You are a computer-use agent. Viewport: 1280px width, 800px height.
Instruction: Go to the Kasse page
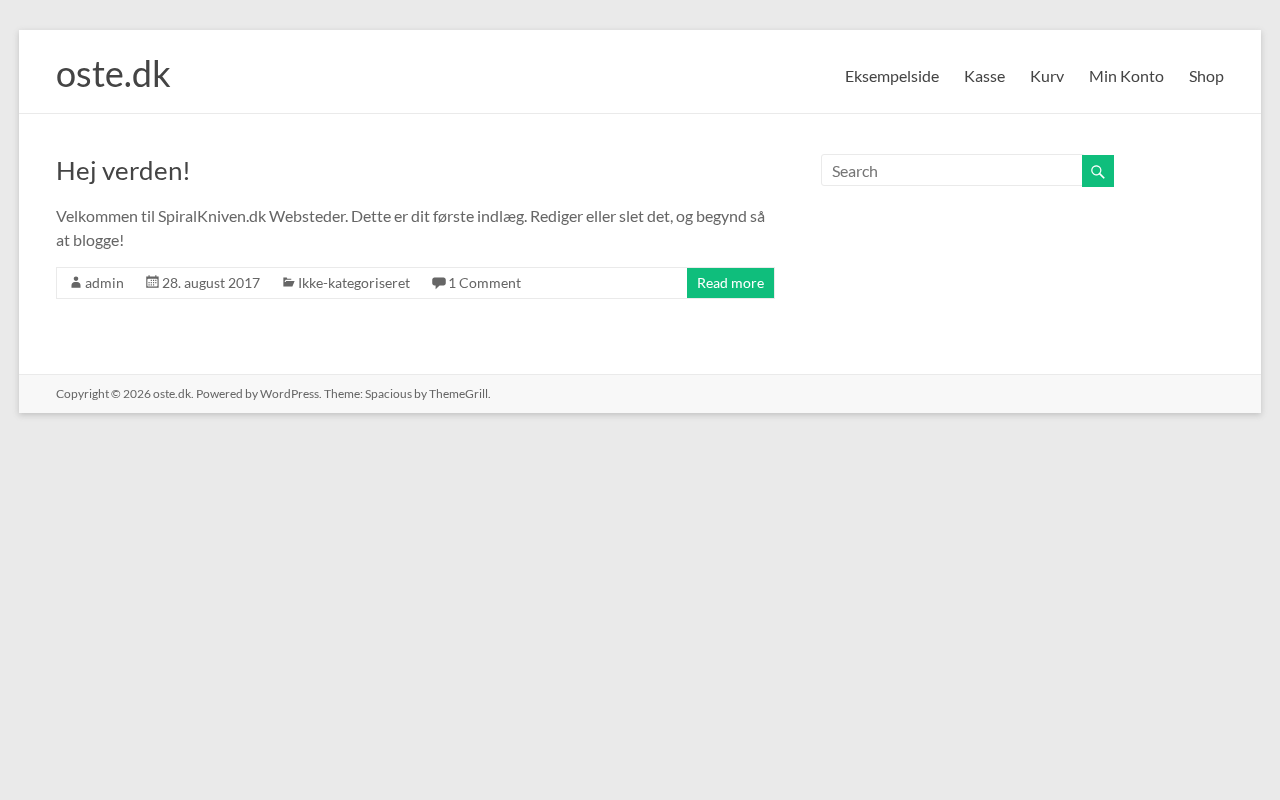click(x=984, y=76)
